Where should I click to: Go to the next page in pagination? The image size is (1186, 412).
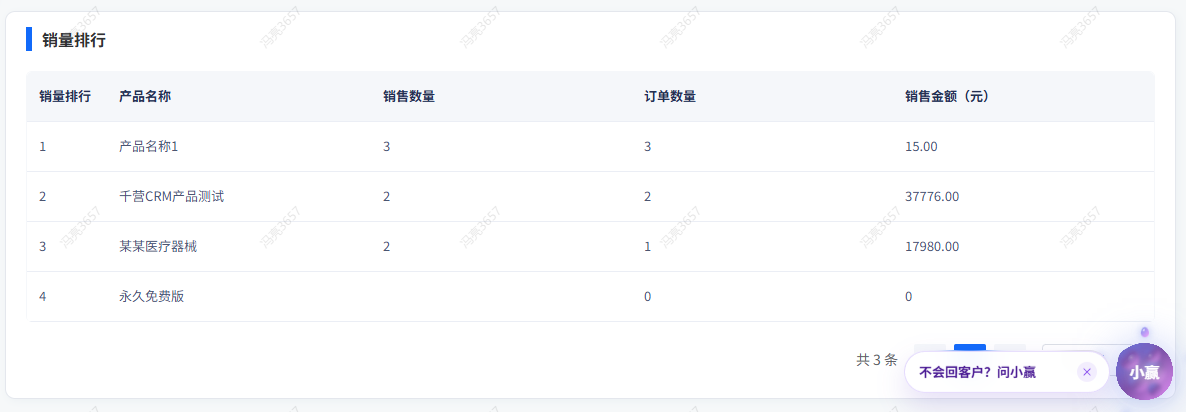[x=1010, y=348]
